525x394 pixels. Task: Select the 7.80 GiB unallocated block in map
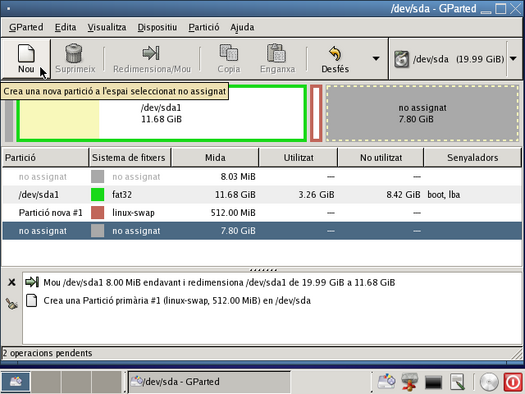[x=423, y=113]
